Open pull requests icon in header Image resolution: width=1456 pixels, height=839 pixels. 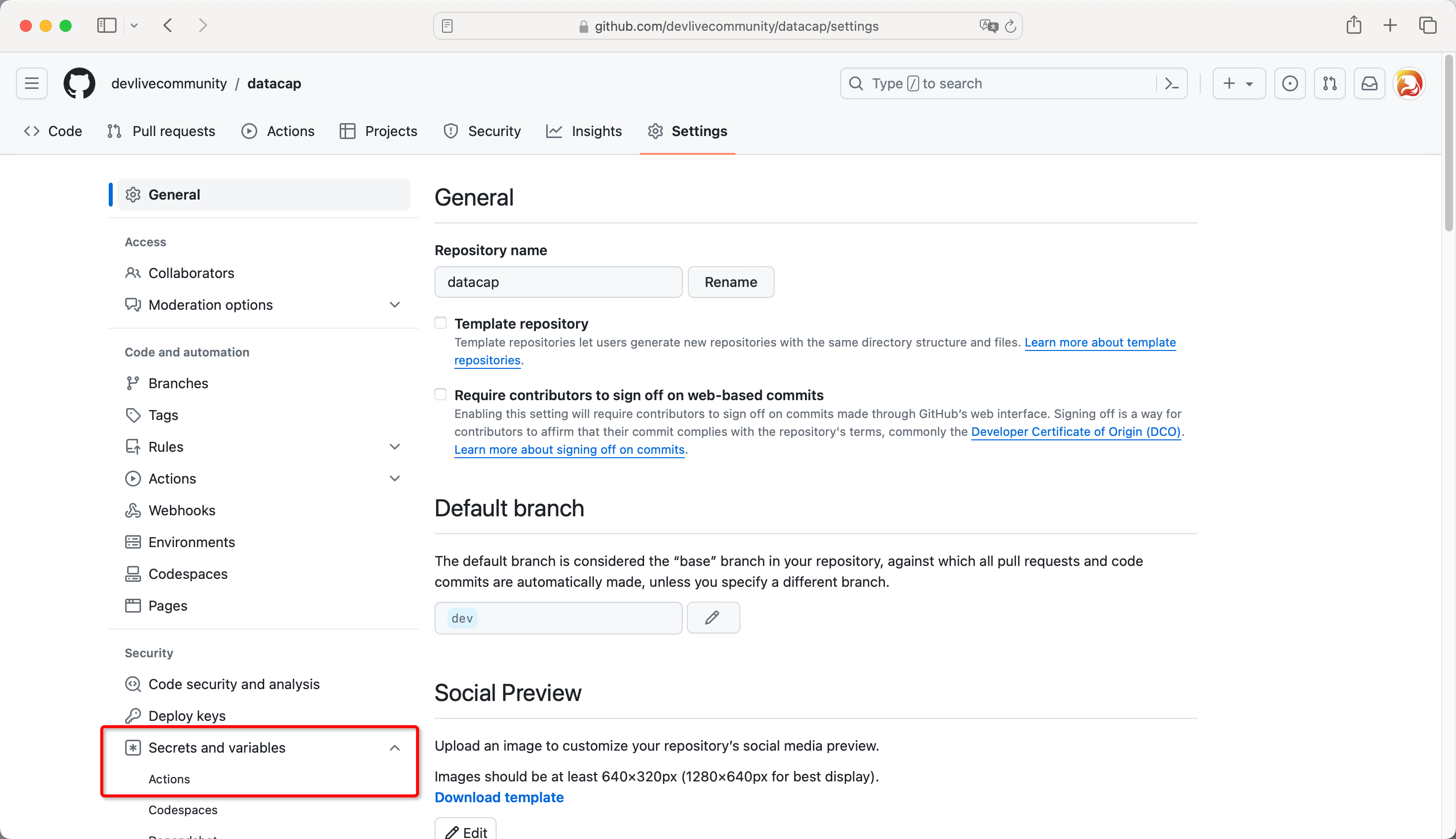coord(1329,83)
